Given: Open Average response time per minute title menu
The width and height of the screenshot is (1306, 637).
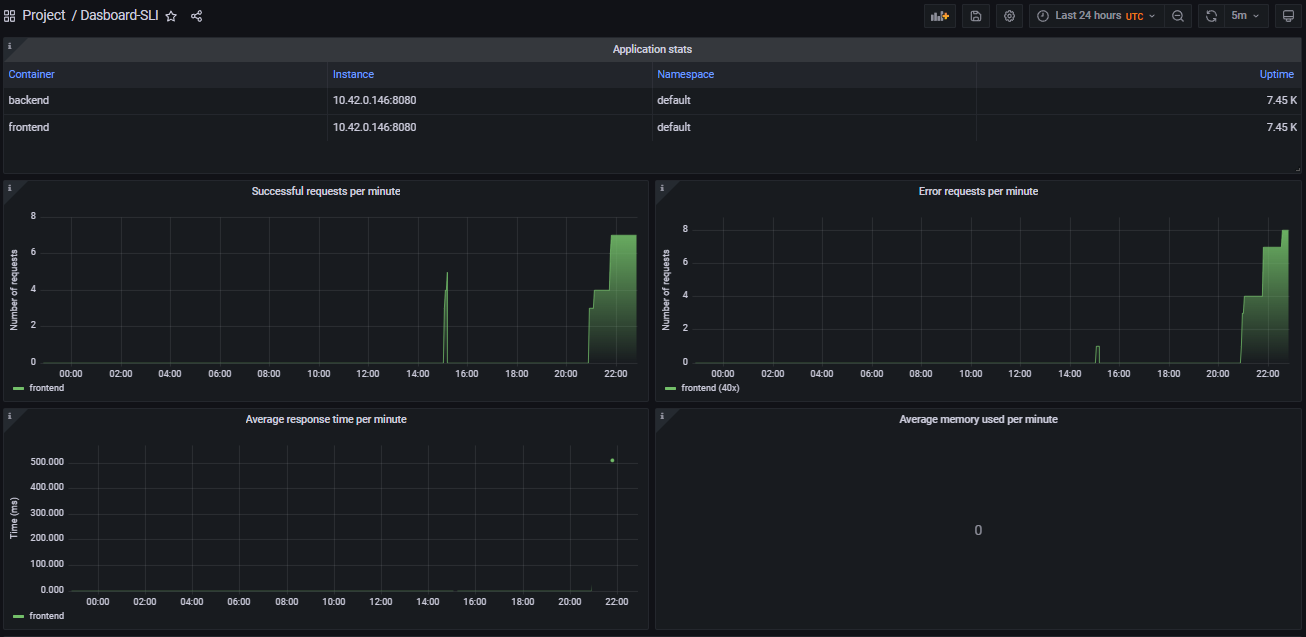Looking at the screenshot, I should point(326,419).
